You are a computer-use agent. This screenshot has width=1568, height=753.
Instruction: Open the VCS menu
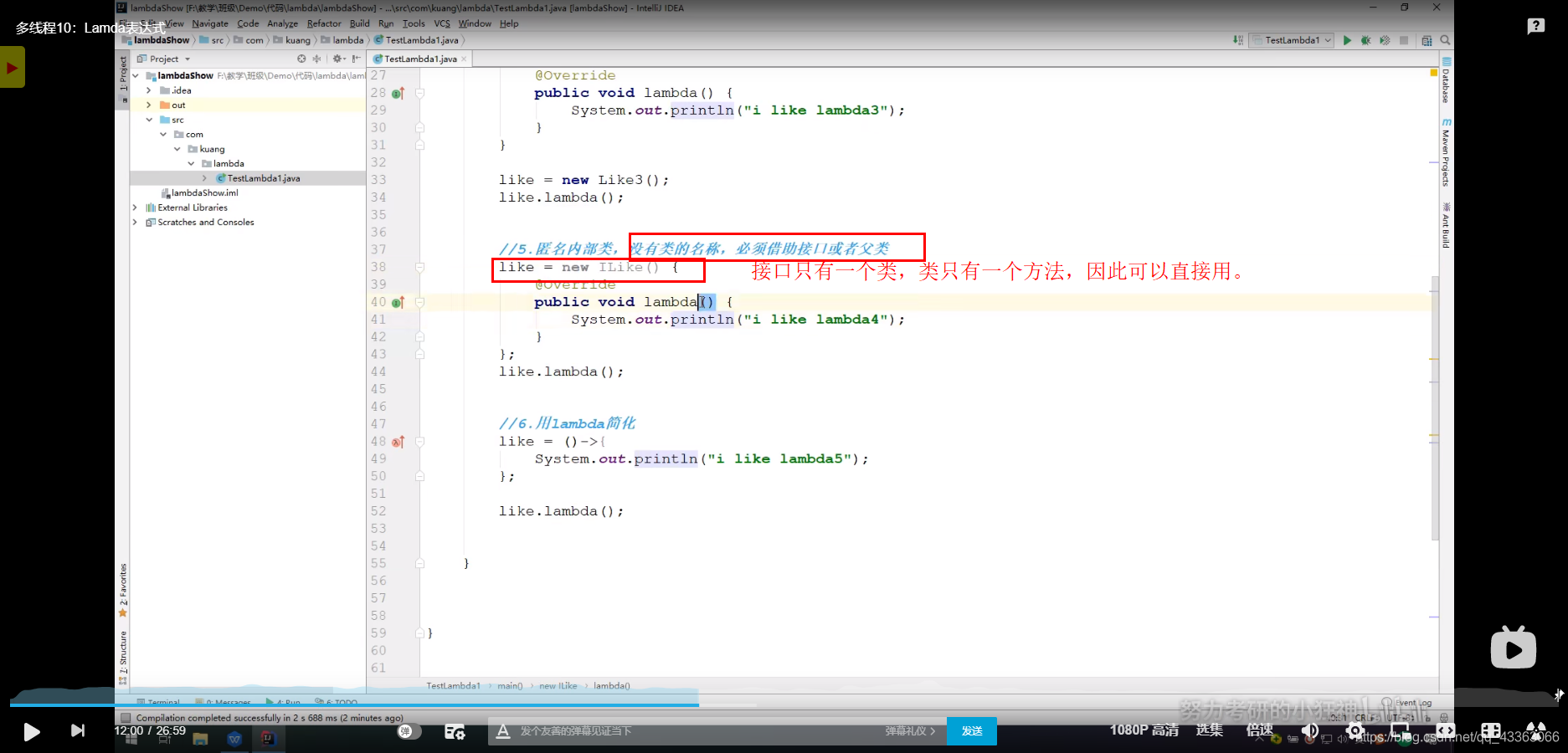pyautogui.click(x=442, y=23)
